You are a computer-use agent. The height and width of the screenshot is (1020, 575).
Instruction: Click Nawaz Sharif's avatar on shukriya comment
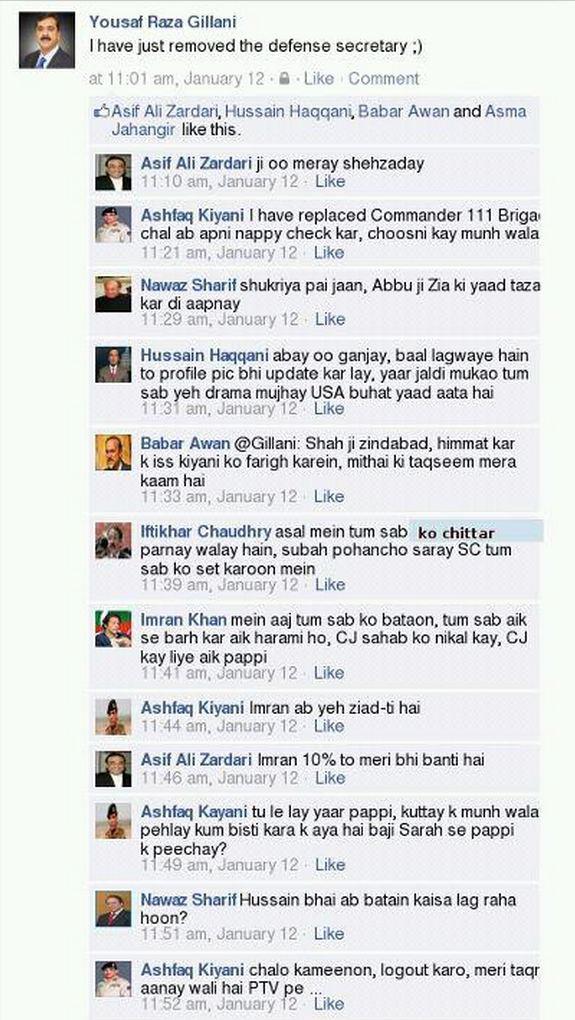pyautogui.click(x=113, y=294)
